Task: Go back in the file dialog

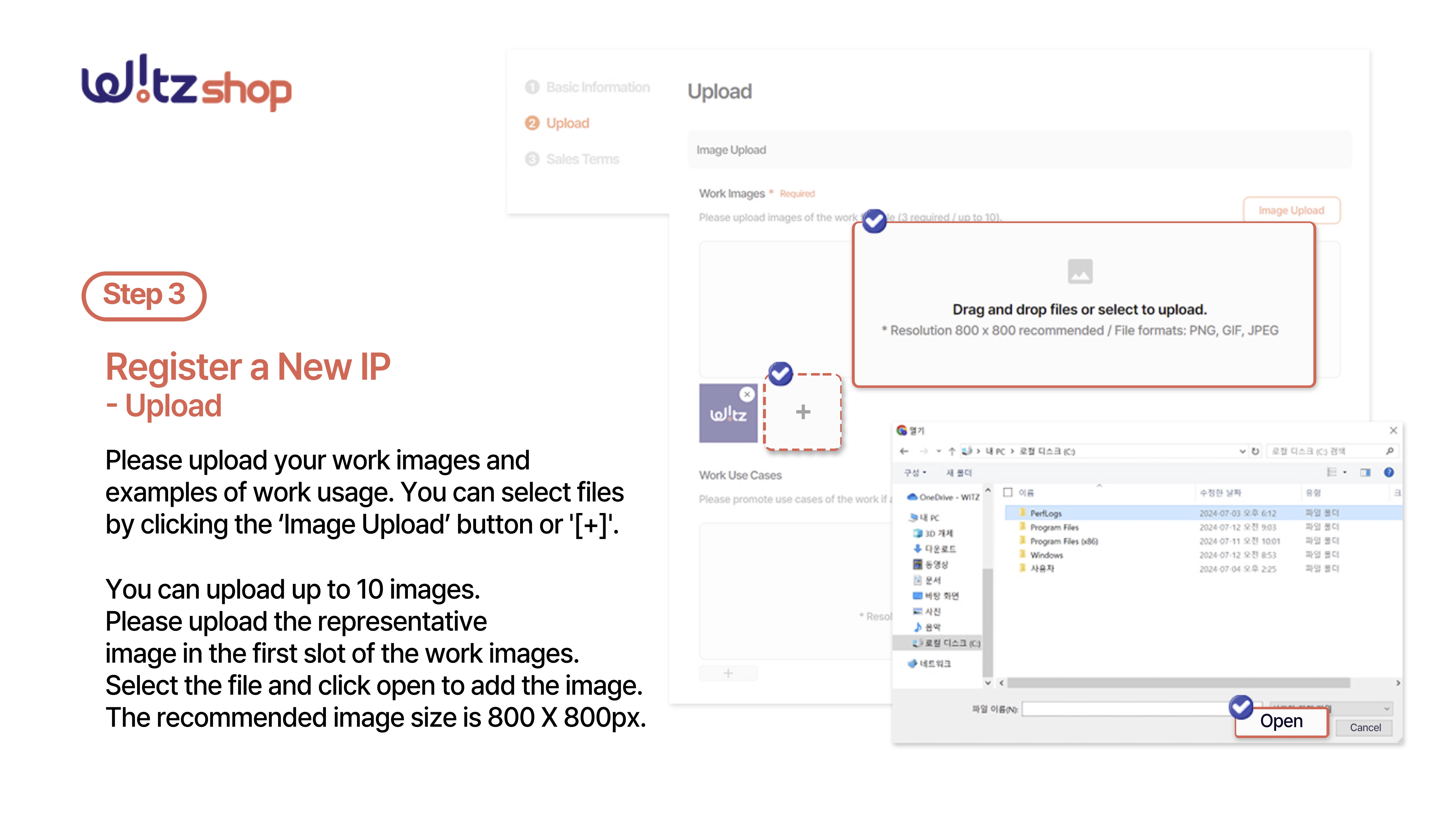Action: pos(904,451)
